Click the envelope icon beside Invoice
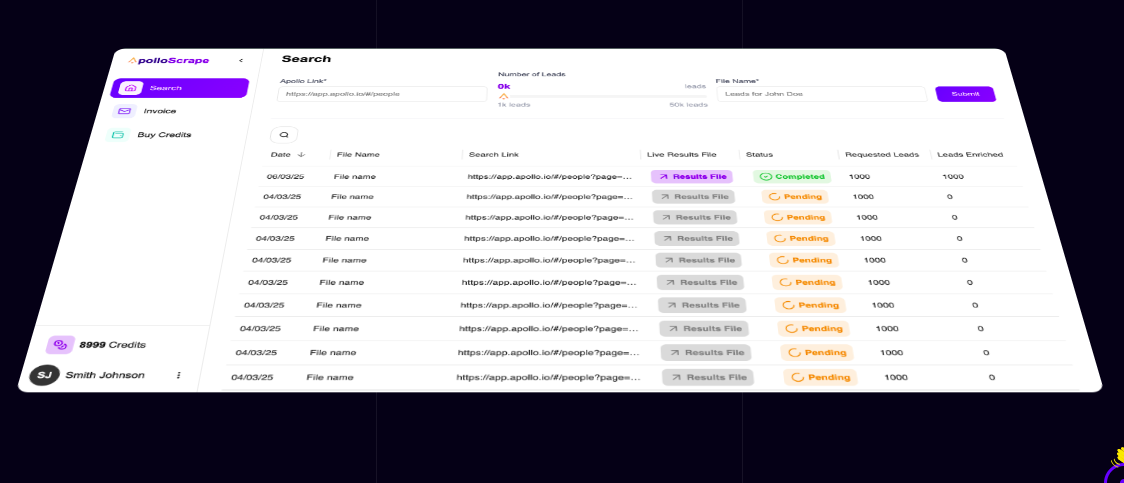 click(125, 111)
